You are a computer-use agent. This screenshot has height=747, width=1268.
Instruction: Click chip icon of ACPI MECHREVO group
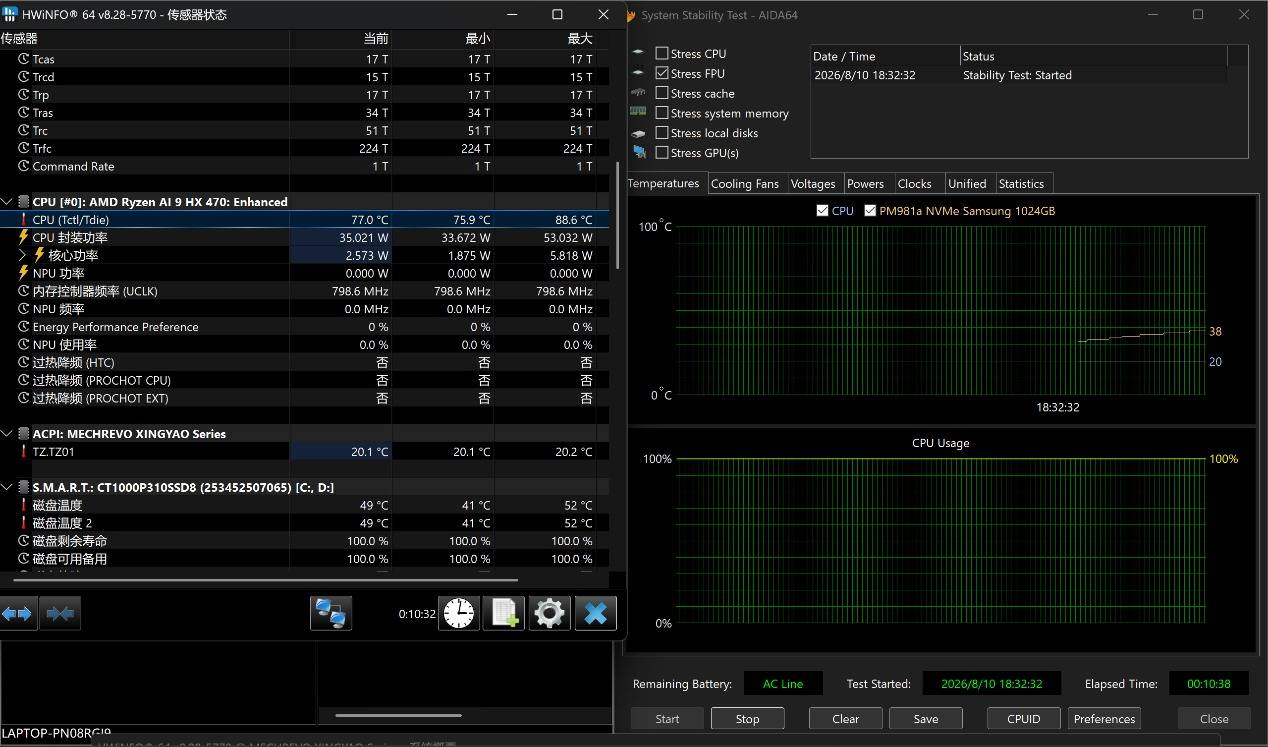point(24,434)
